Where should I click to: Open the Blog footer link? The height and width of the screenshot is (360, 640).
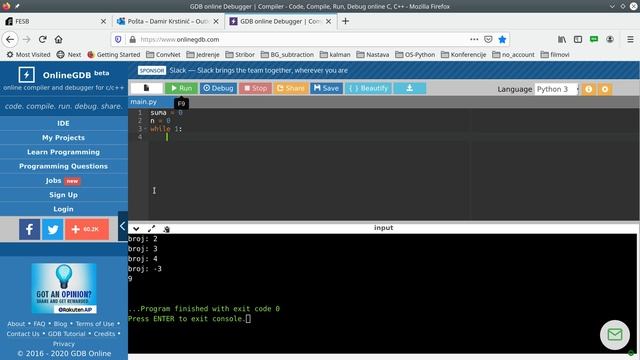(x=60, y=324)
